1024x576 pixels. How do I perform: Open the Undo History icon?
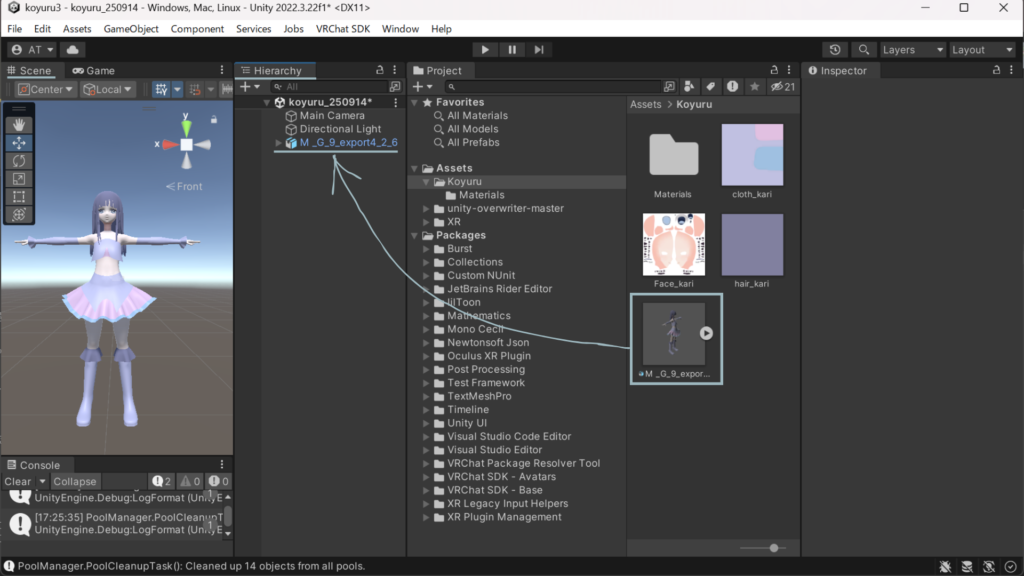(x=835, y=49)
